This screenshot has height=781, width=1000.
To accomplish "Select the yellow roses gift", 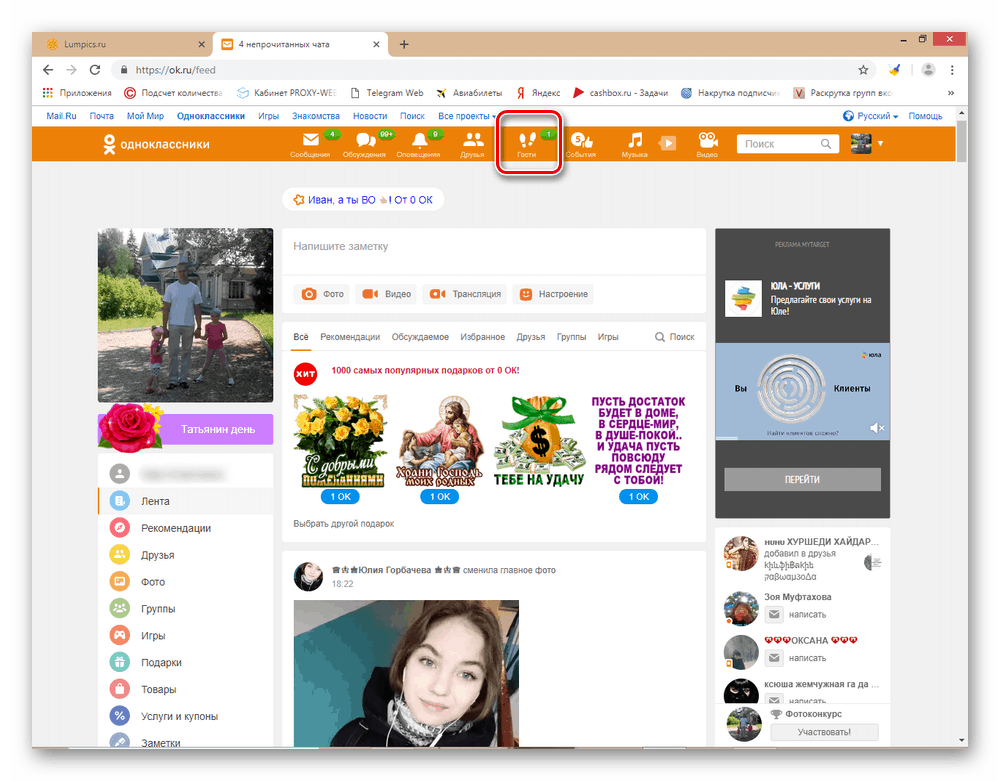I will [341, 441].
